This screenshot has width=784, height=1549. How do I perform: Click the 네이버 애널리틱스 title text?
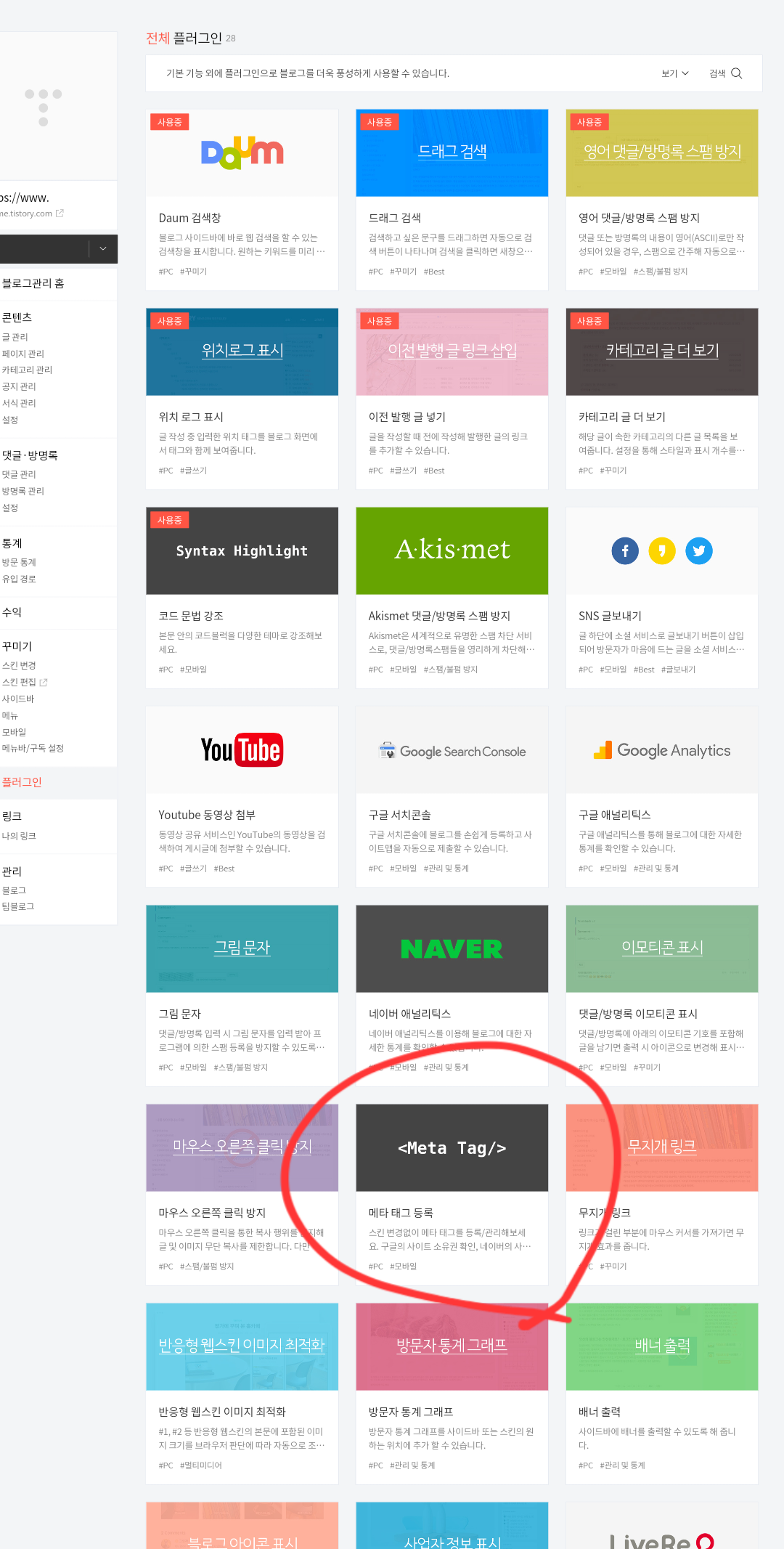[409, 1014]
